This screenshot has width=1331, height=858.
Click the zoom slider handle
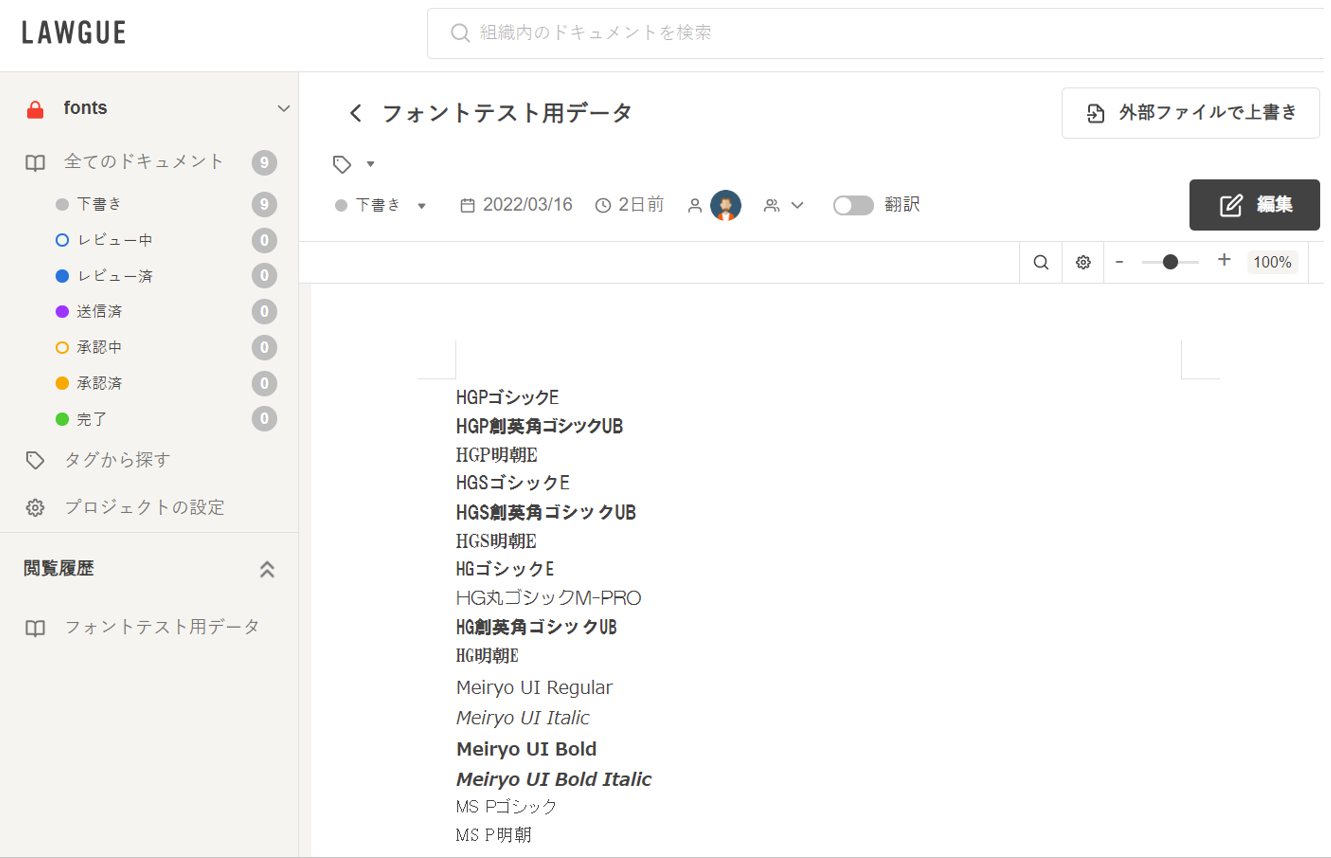pos(1170,262)
